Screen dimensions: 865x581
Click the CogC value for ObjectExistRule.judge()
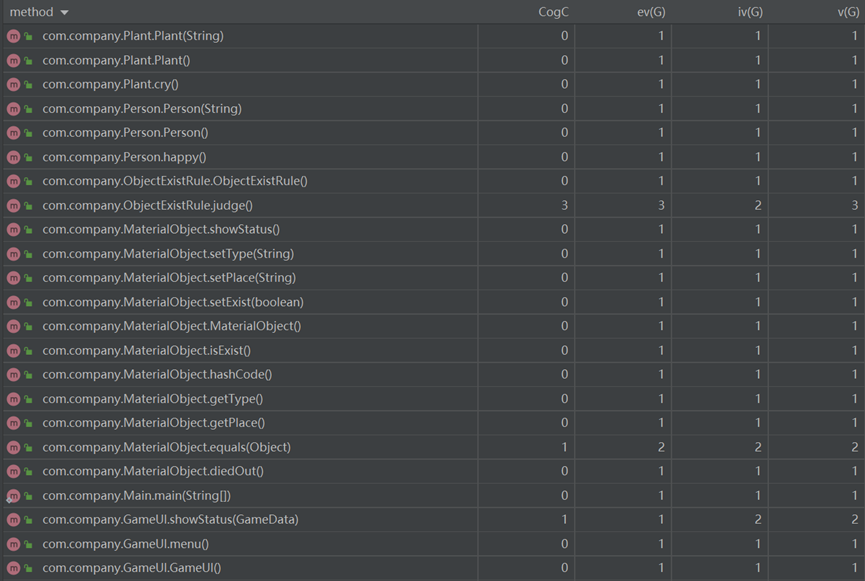click(x=564, y=205)
